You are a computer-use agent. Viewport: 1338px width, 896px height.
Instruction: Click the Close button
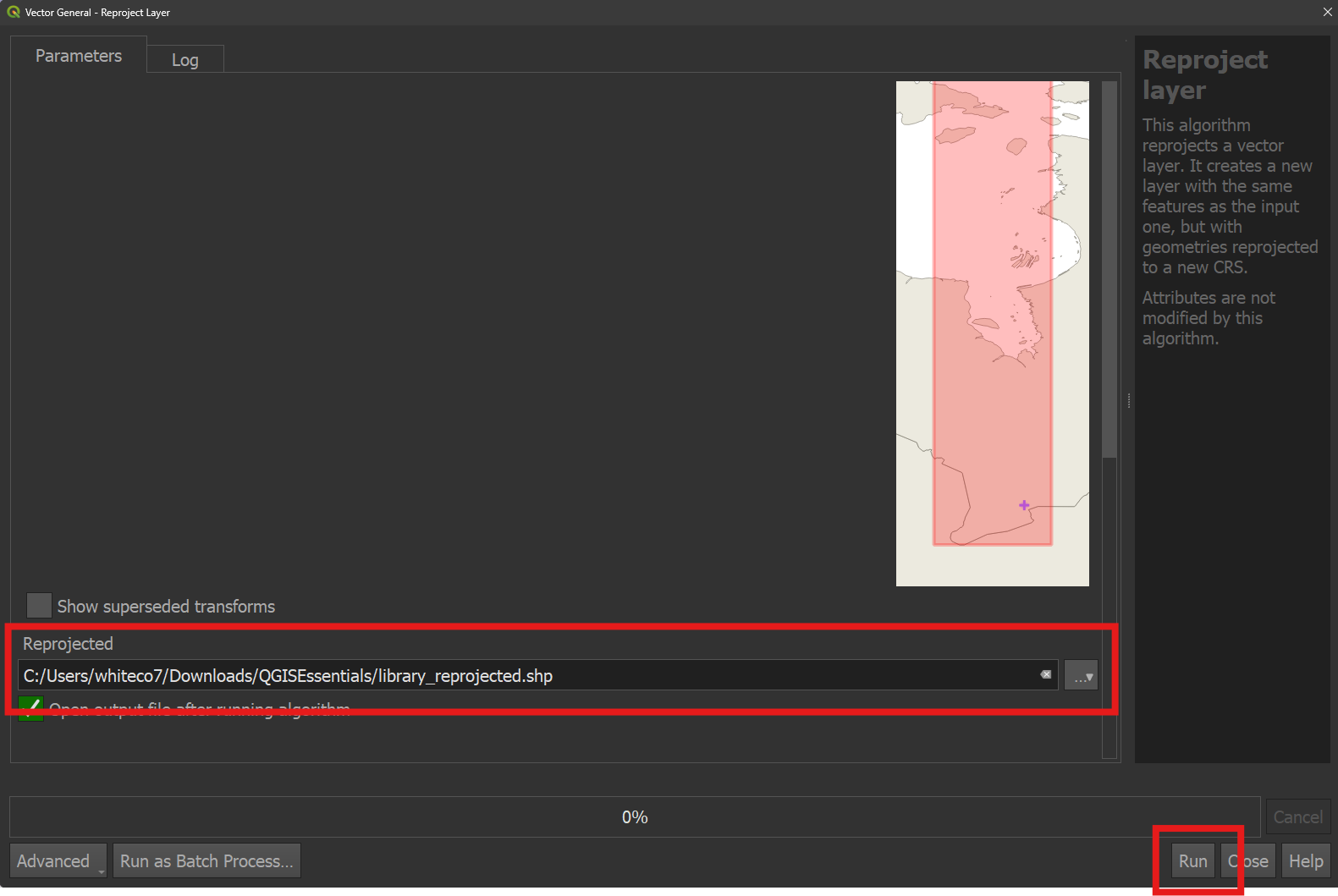[1248, 860]
